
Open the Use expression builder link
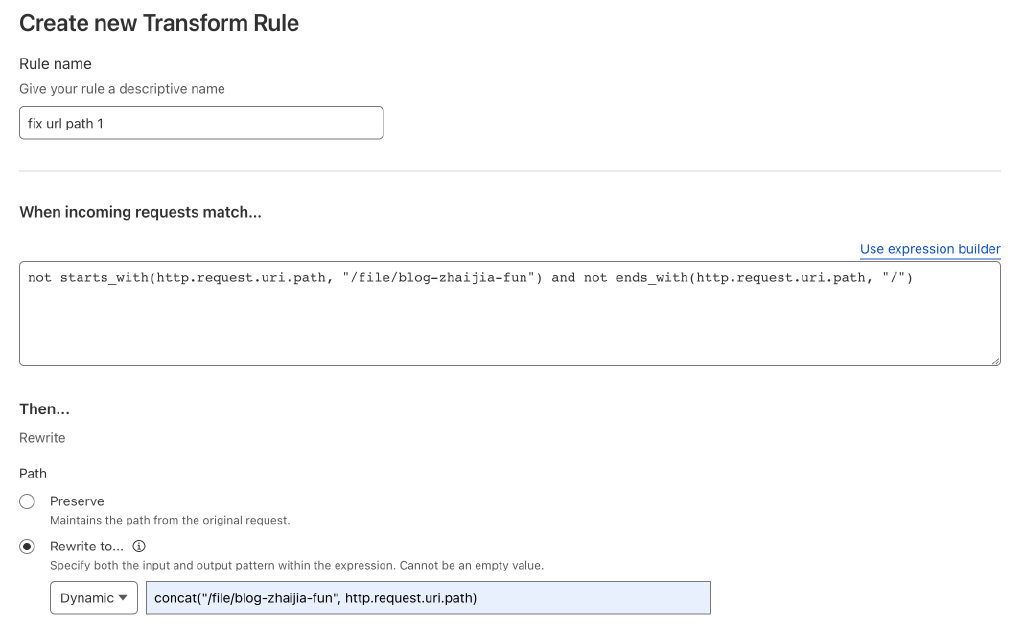(x=929, y=249)
